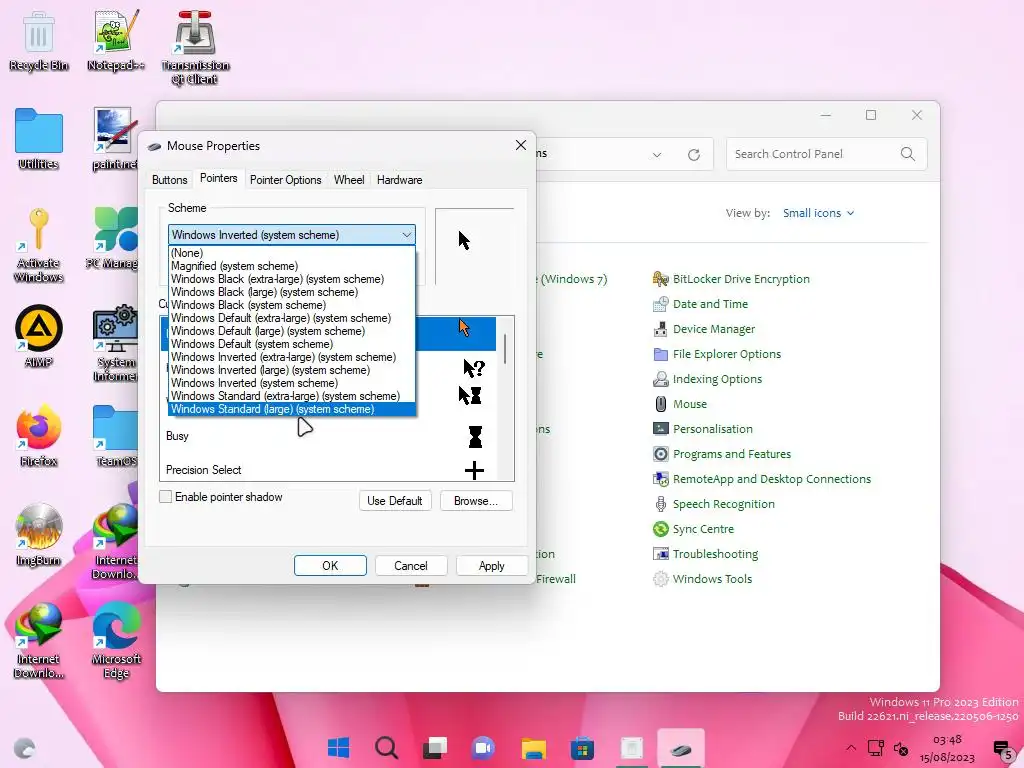Image resolution: width=1024 pixels, height=768 pixels.
Task: Switch to the Pointer Options tab
Action: [285, 180]
